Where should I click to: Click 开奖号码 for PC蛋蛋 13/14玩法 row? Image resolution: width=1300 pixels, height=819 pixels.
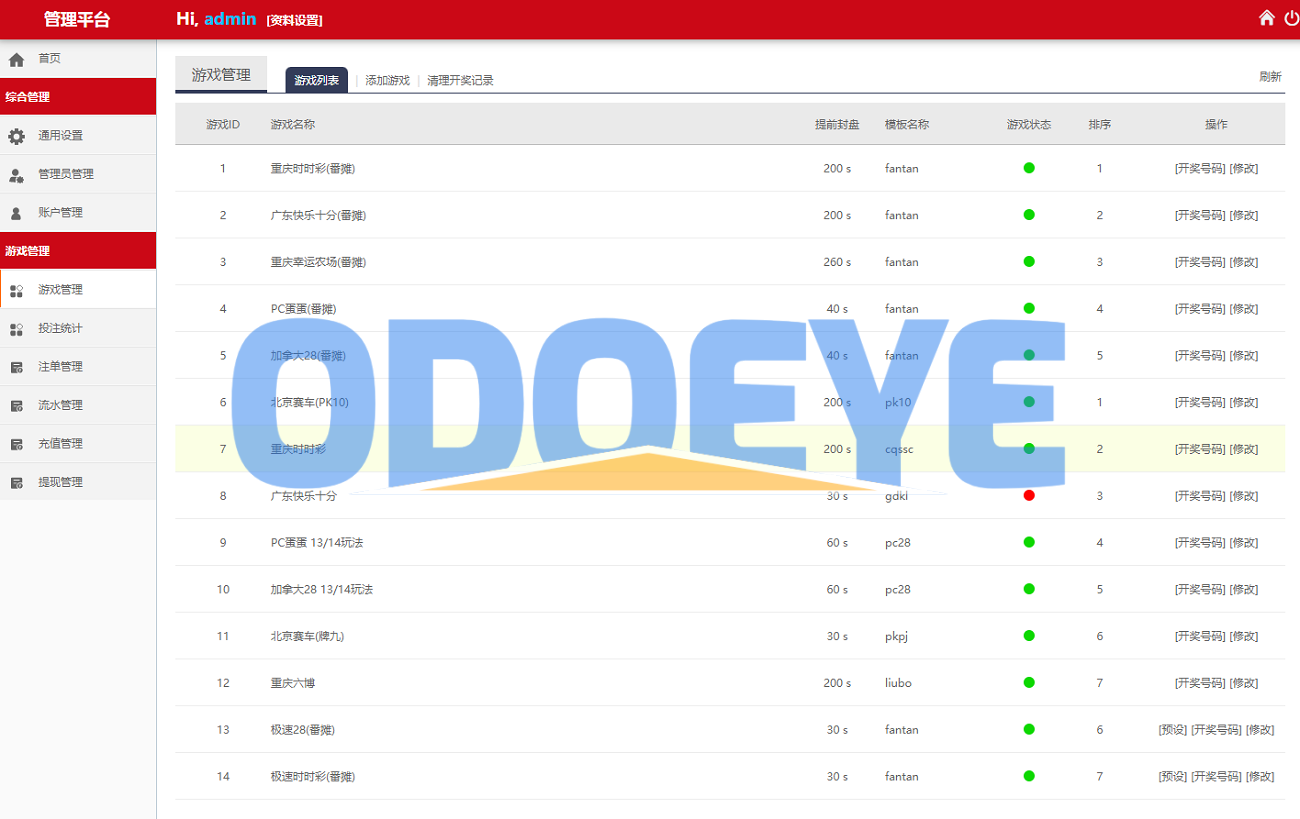tap(1200, 542)
